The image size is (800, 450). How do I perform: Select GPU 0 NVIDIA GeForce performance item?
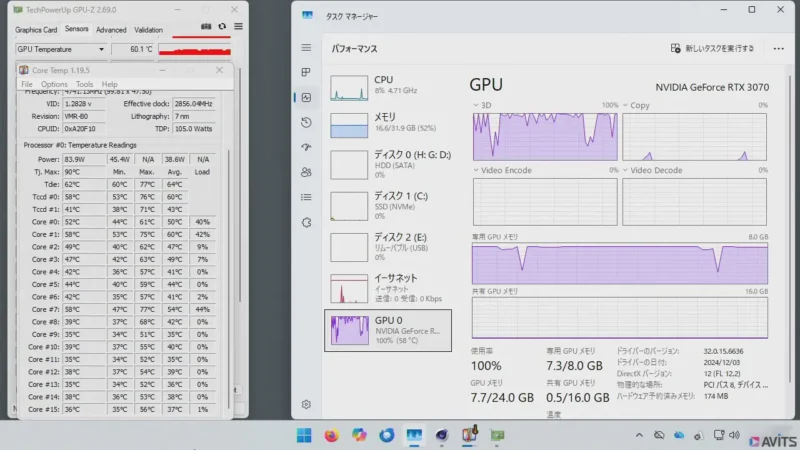tap(388, 330)
